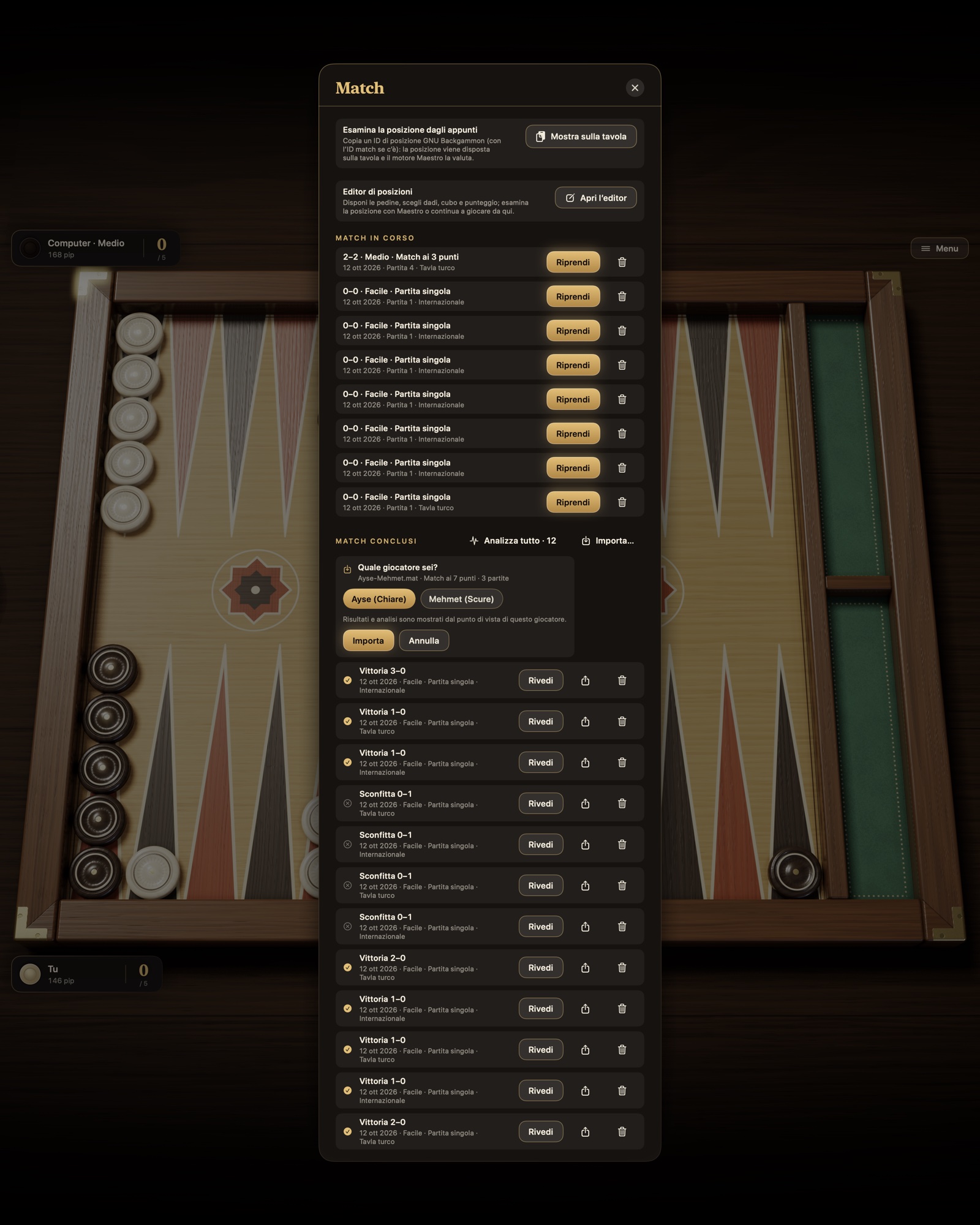Resume the 2–2 Medio match ai 3 punti
980x1225 pixels.
click(x=573, y=262)
